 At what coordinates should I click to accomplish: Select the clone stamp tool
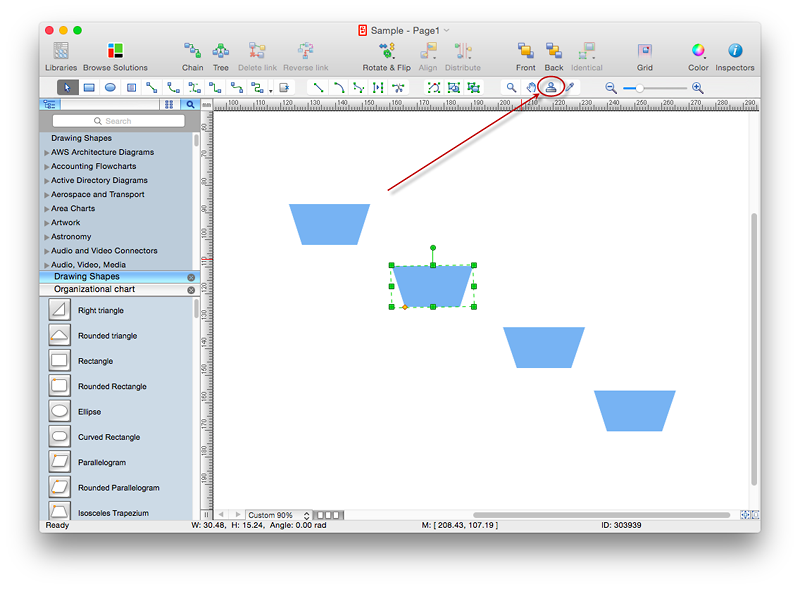[x=551, y=88]
